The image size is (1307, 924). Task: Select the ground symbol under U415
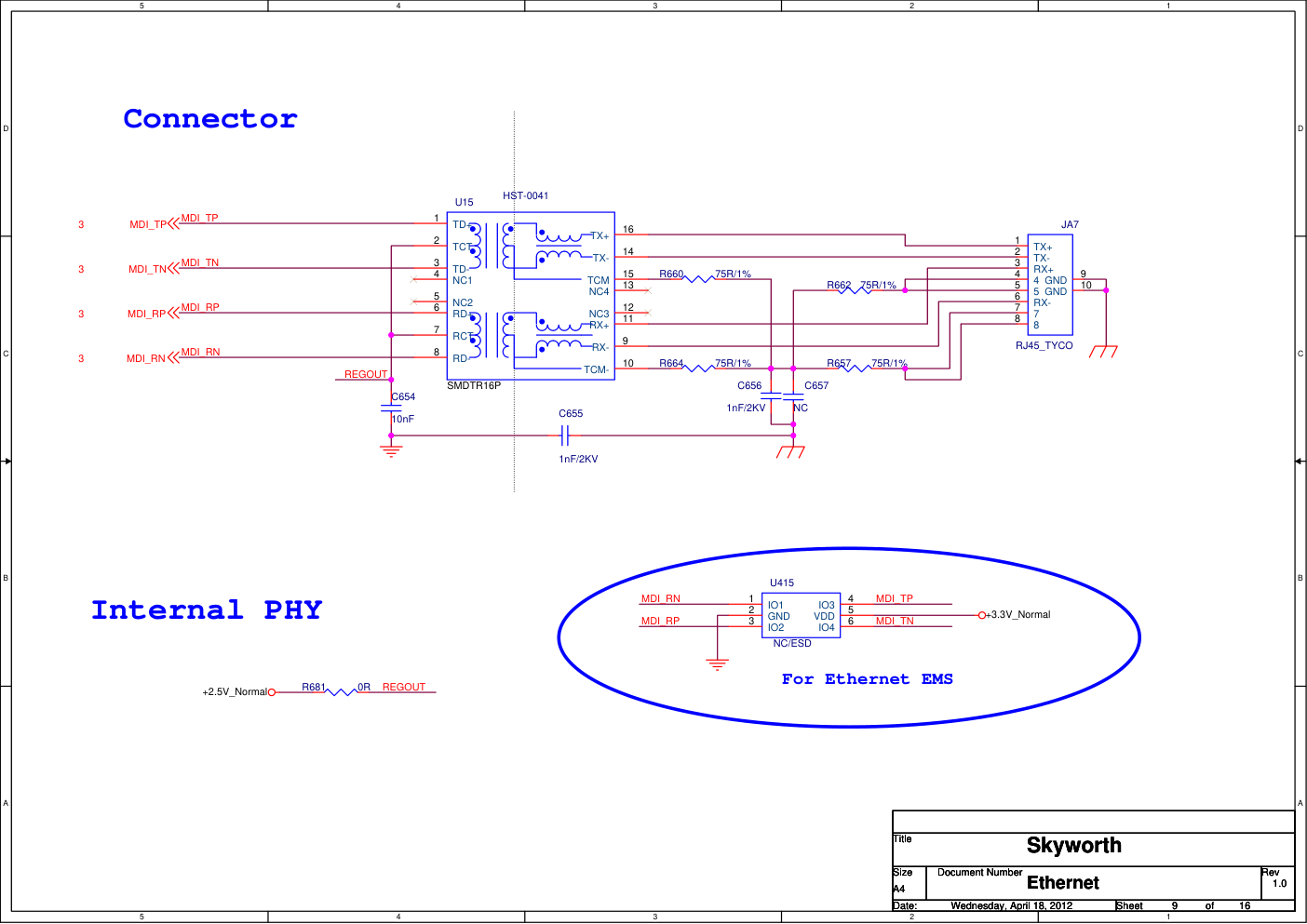[717, 664]
